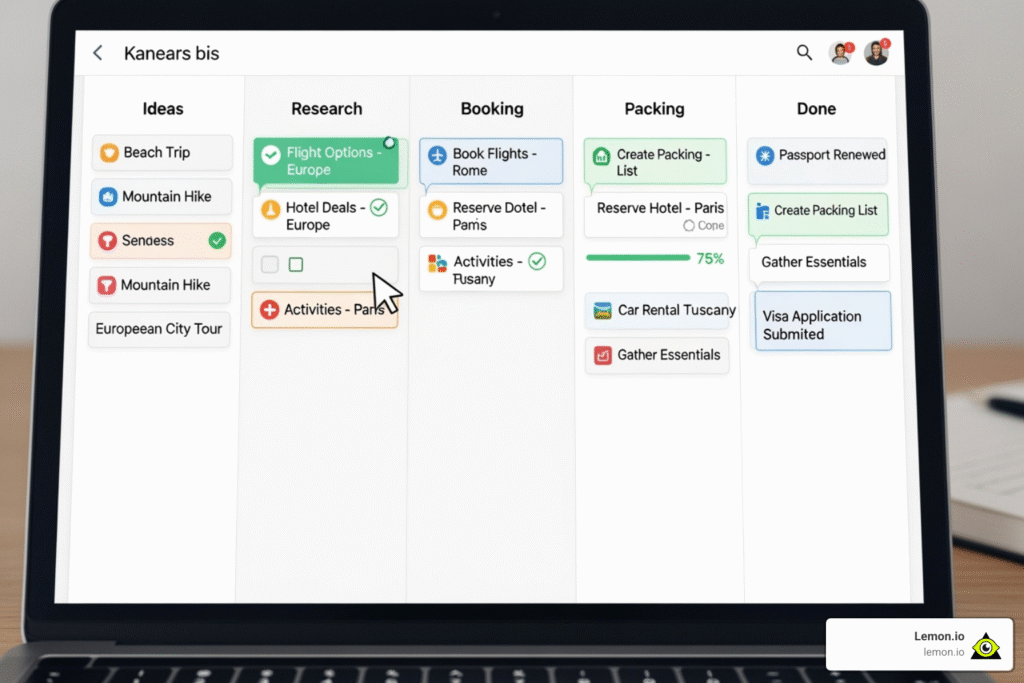Click the orange Beach Trip card icon
Viewport: 1024px width, 683px height.
tap(109, 153)
